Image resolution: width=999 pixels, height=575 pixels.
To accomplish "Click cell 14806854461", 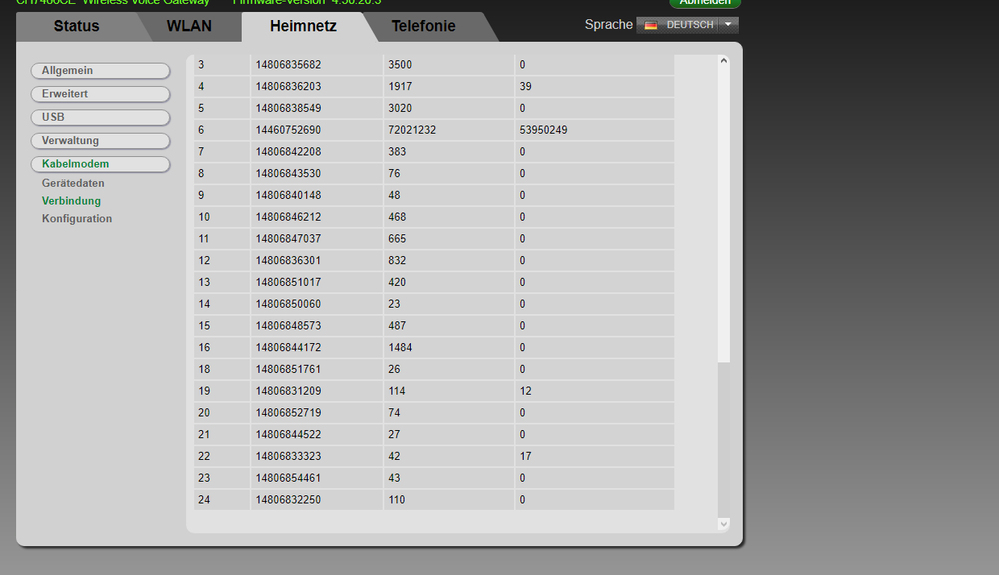I will [317, 478].
